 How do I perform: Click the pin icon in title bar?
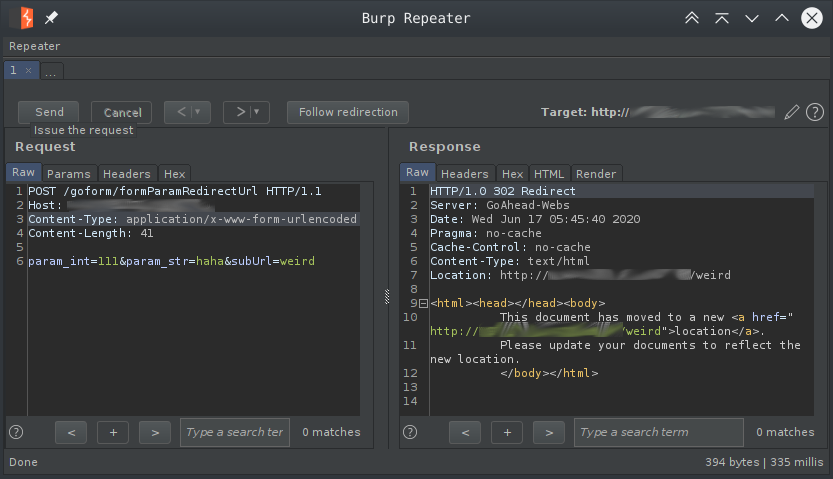[x=52, y=18]
